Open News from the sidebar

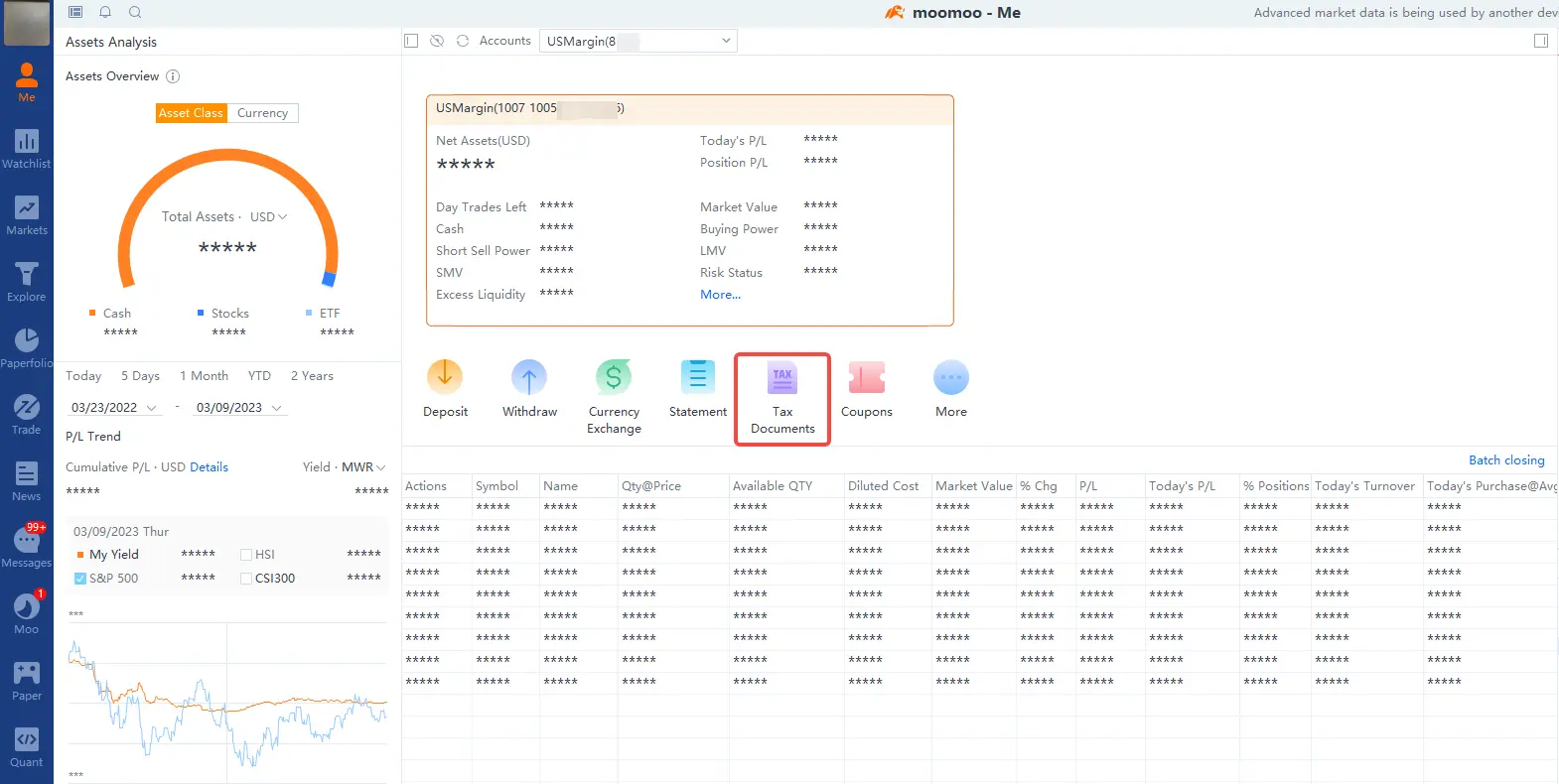pyautogui.click(x=27, y=481)
